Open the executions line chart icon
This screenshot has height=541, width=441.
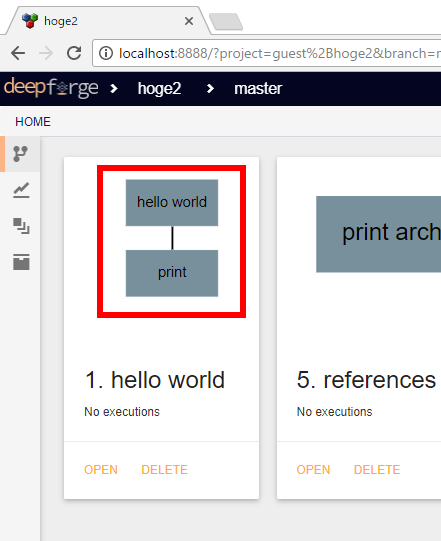pyautogui.click(x=21, y=190)
